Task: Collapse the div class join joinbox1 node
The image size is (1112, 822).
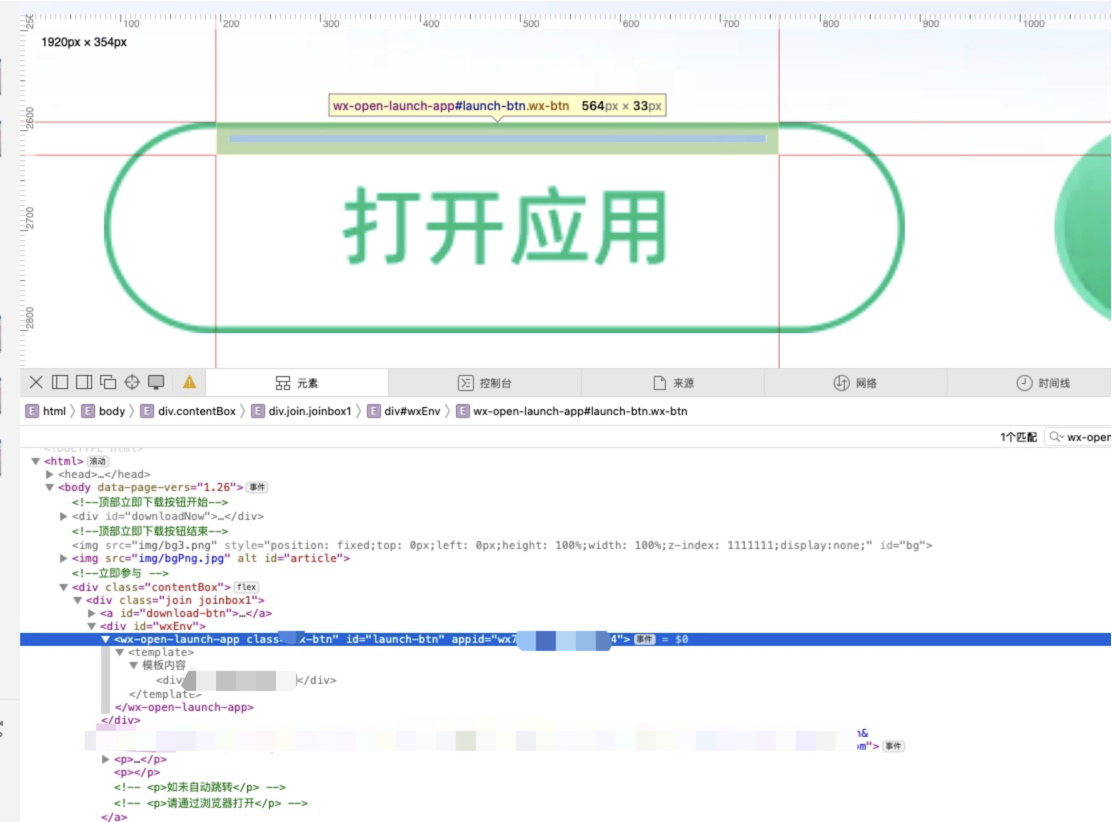Action: [x=78, y=600]
